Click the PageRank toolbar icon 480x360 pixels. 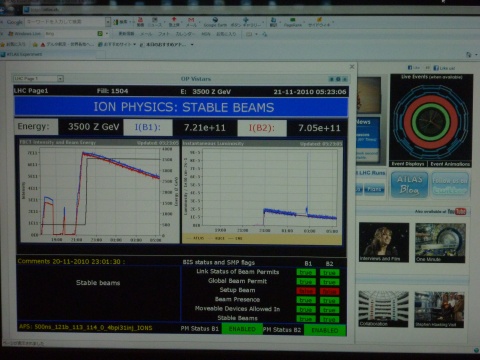293,22
